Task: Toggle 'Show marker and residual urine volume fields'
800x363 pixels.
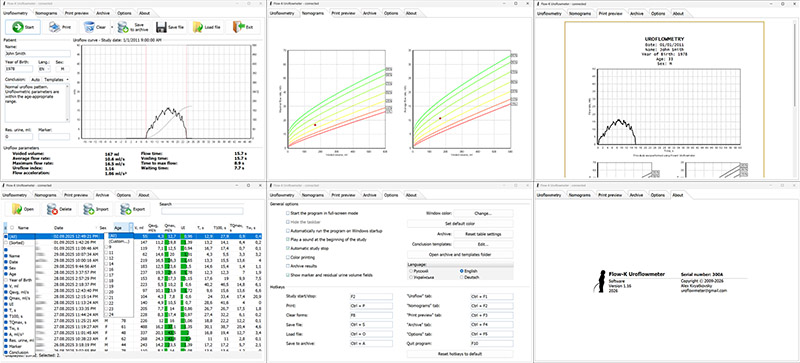Action: point(287,275)
